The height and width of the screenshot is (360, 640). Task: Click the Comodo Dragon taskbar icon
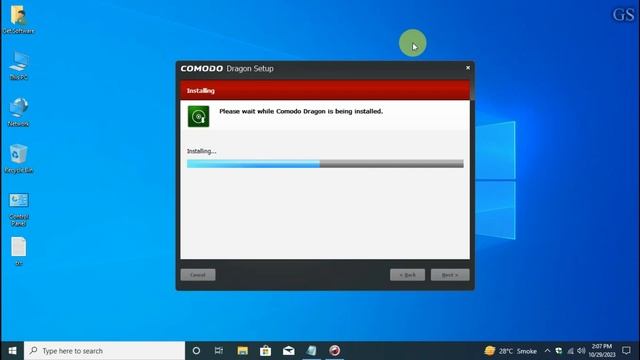pos(335,351)
